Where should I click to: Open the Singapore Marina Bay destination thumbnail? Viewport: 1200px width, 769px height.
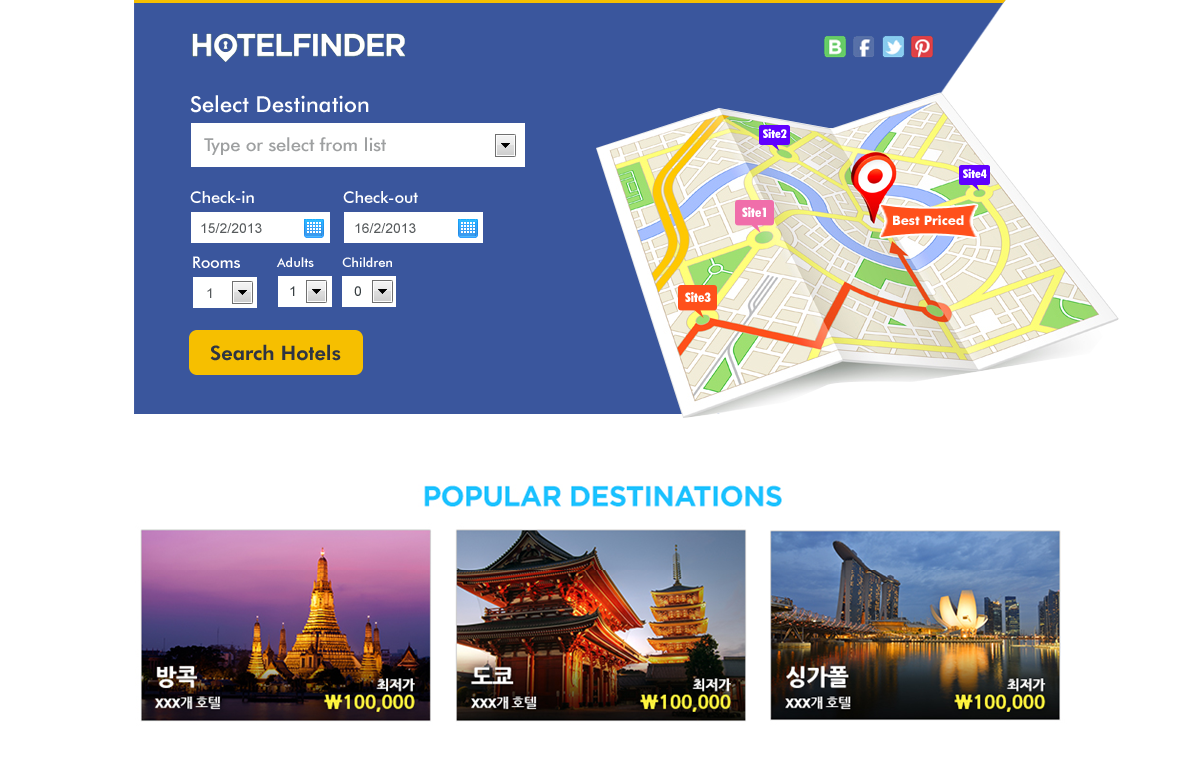pos(915,625)
